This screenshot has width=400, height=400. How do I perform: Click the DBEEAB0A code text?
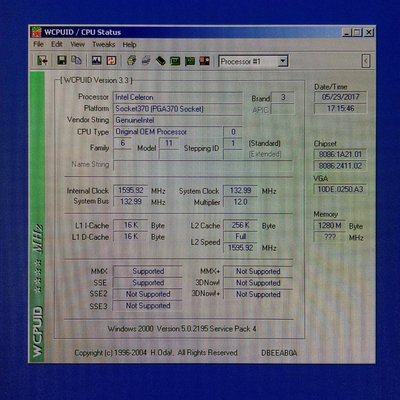pos(279,353)
